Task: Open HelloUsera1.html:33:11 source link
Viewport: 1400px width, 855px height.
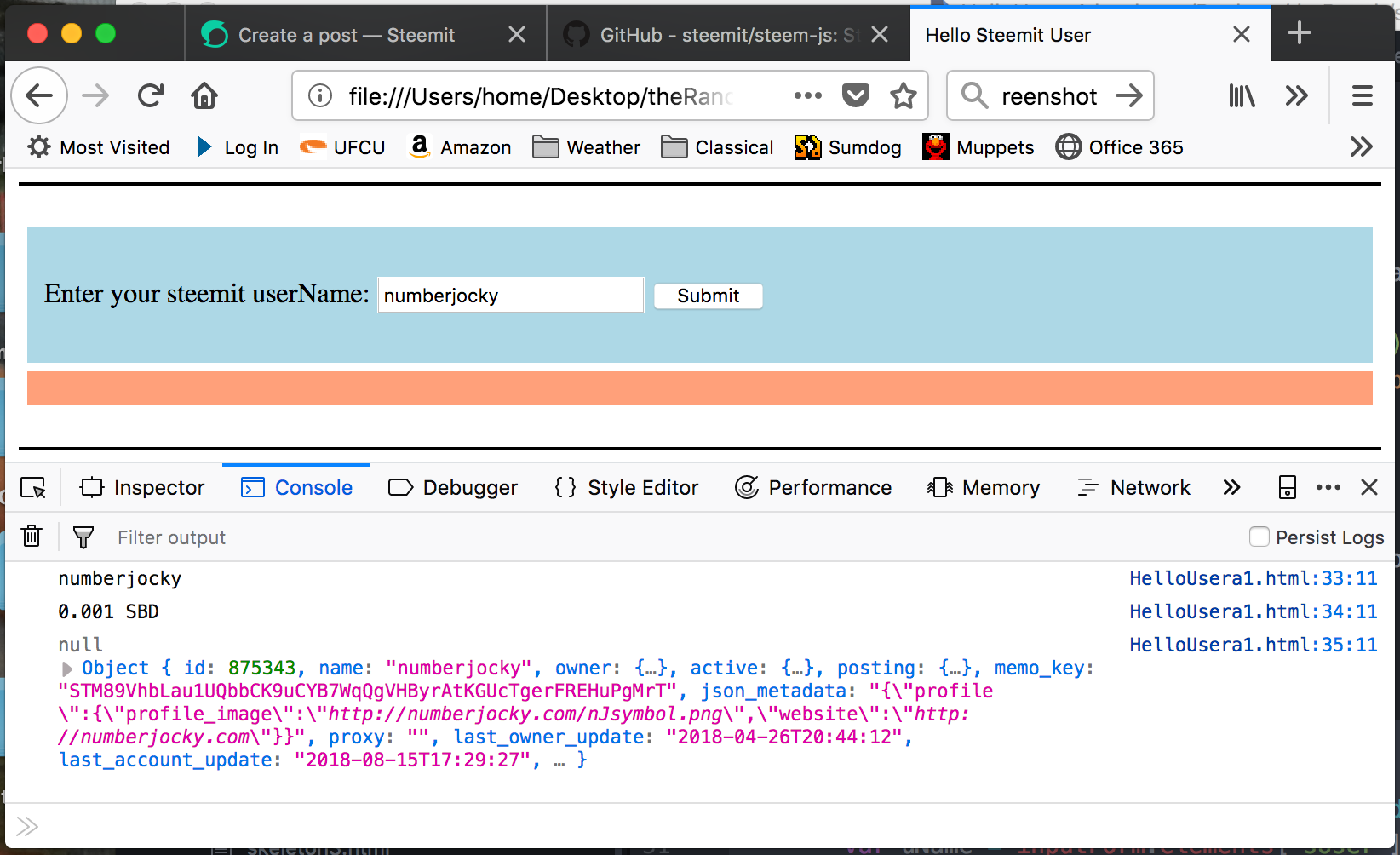Action: pos(1253,578)
